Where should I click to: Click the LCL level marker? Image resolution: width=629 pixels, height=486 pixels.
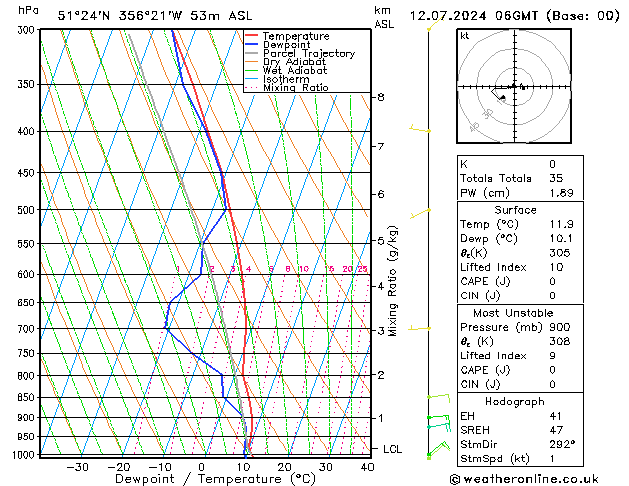tap(392, 449)
